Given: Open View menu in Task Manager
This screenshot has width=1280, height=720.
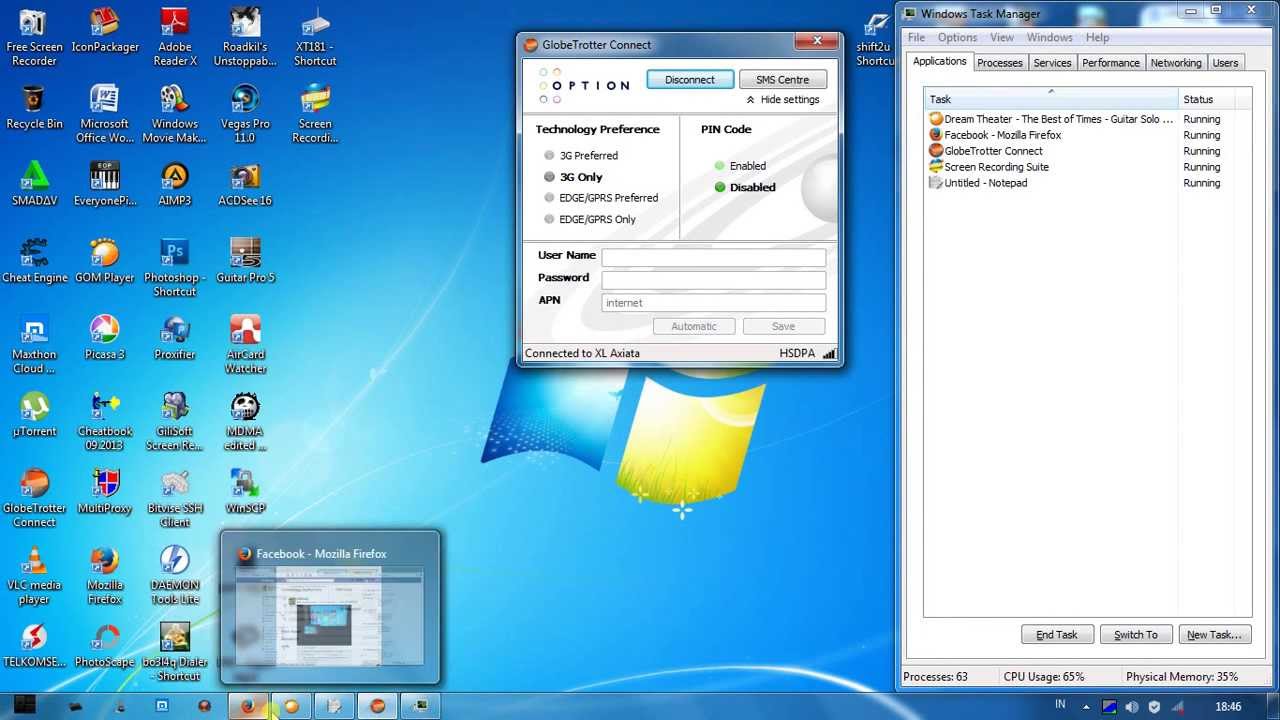Looking at the screenshot, I should (1002, 38).
